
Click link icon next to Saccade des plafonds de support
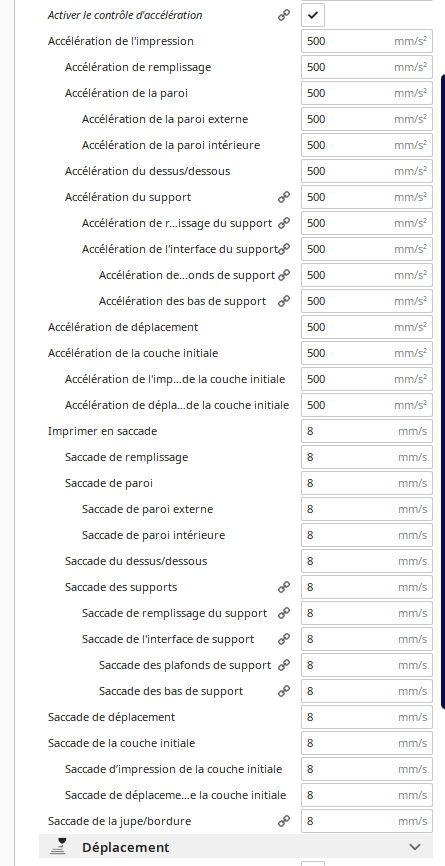point(284,665)
